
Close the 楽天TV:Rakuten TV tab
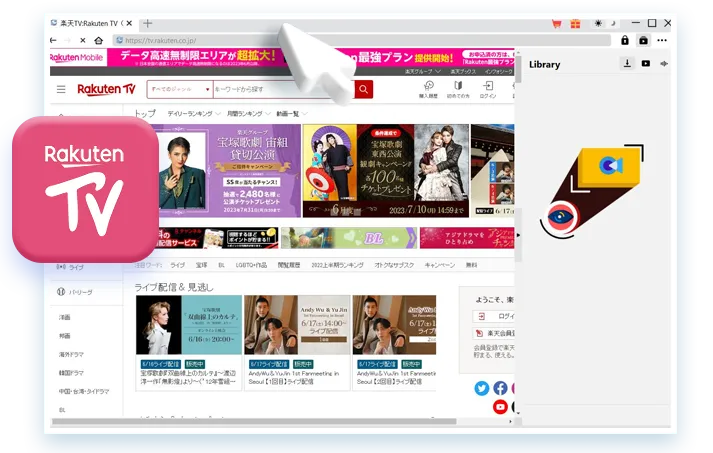pyautogui.click(x=129, y=23)
